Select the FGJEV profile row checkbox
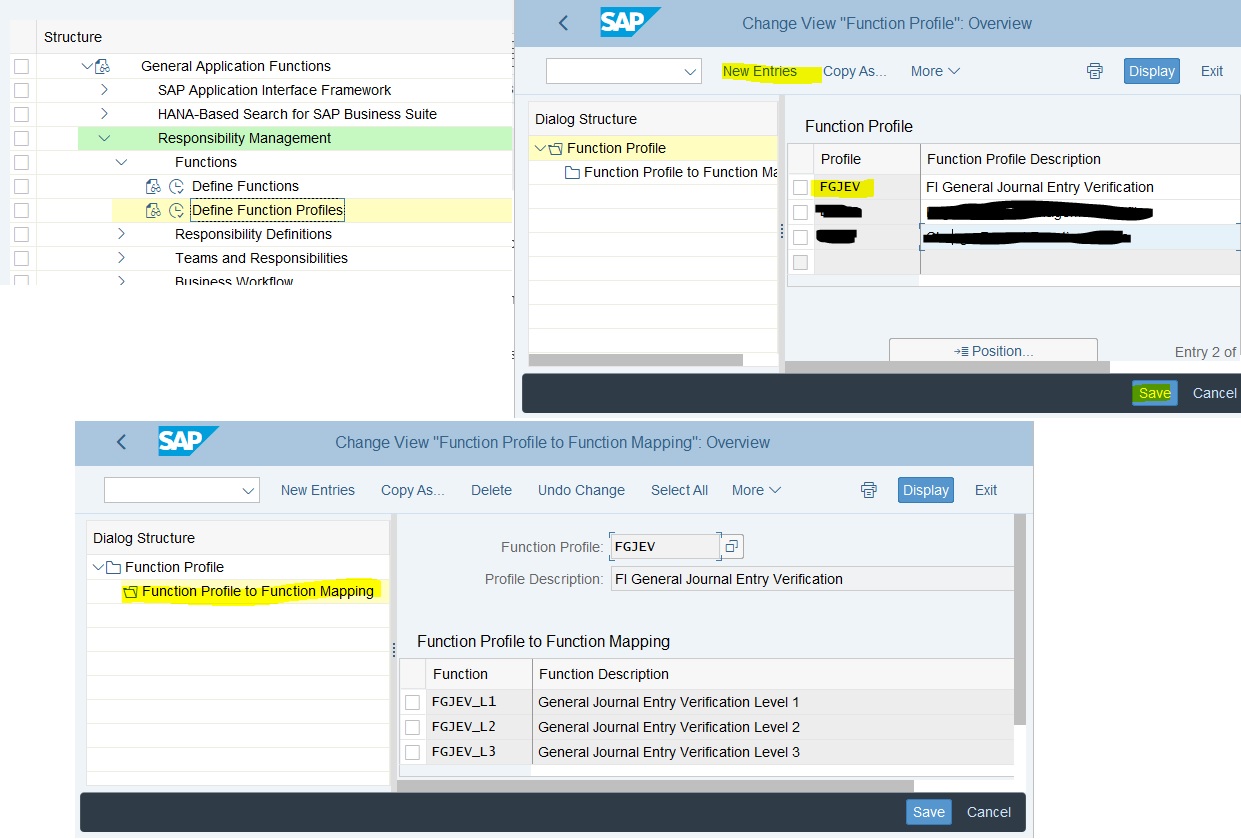1241x839 pixels. [800, 187]
